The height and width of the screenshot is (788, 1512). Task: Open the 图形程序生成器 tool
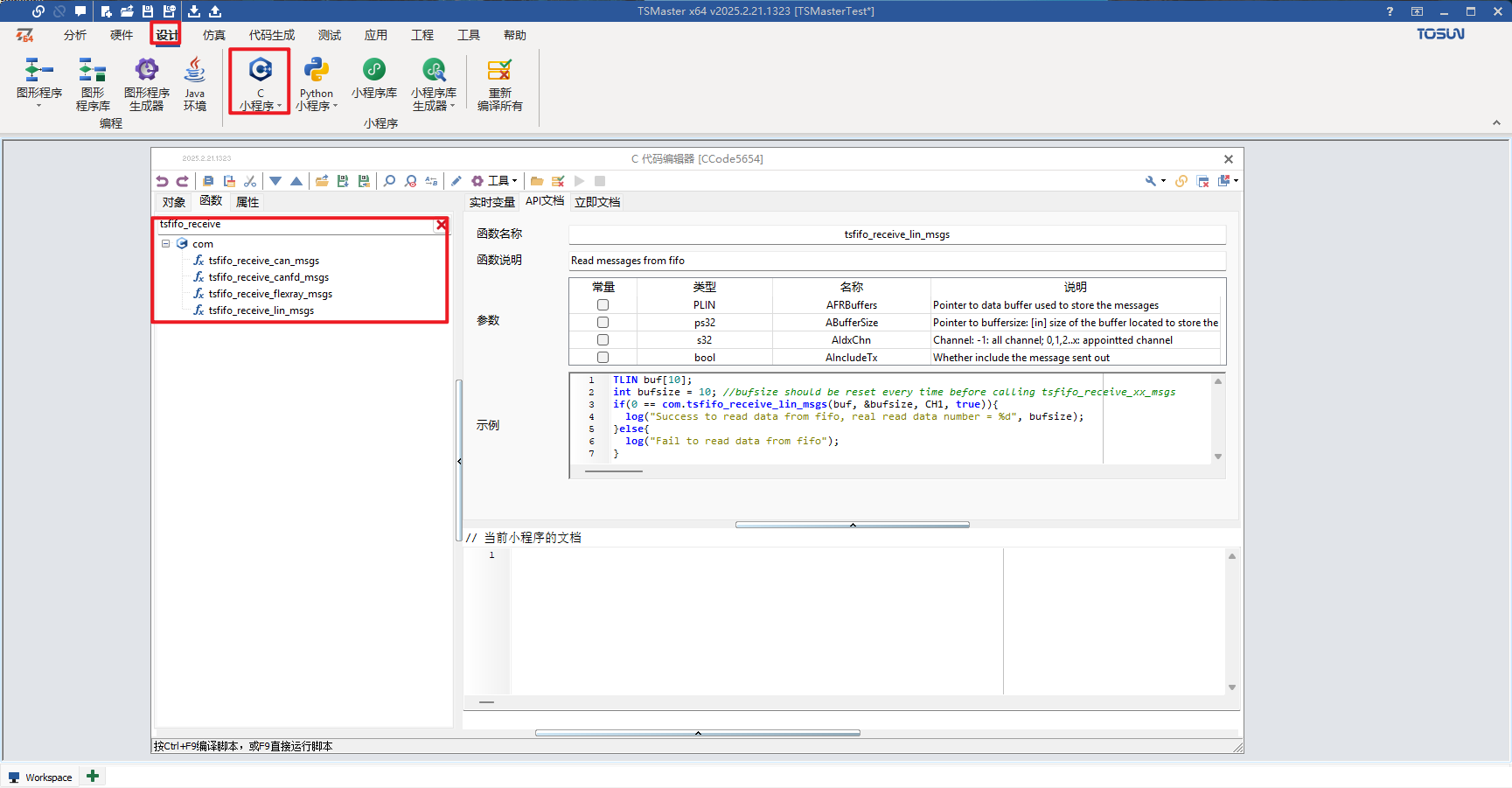[x=146, y=84]
